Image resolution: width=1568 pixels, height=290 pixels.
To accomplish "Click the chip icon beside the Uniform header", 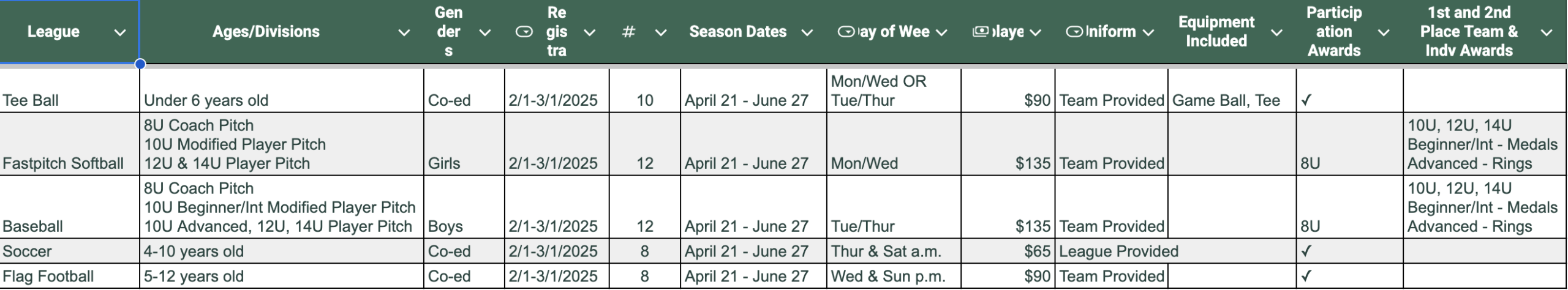I will click(x=1074, y=32).
